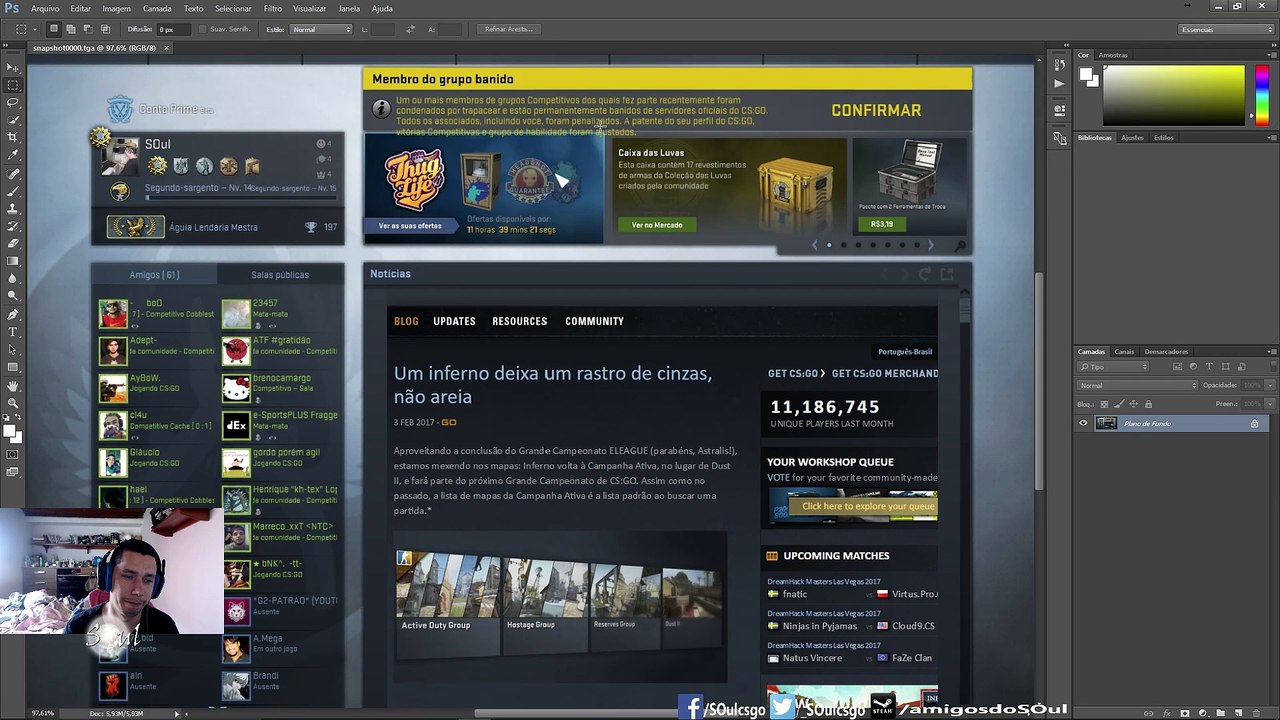Click the Refinar Aresta button

coord(508,29)
